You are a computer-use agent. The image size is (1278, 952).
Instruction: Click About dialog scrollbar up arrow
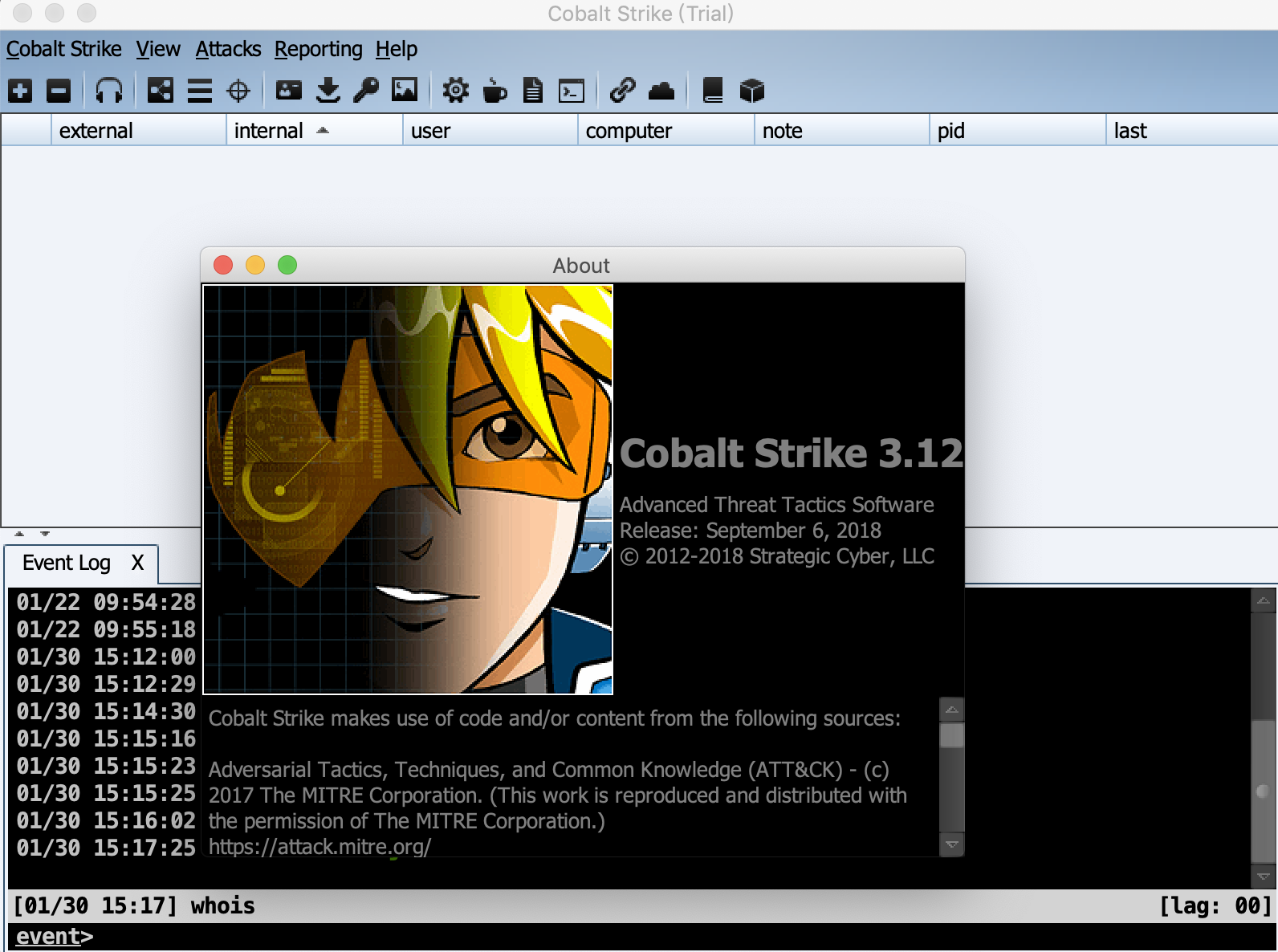[x=951, y=710]
